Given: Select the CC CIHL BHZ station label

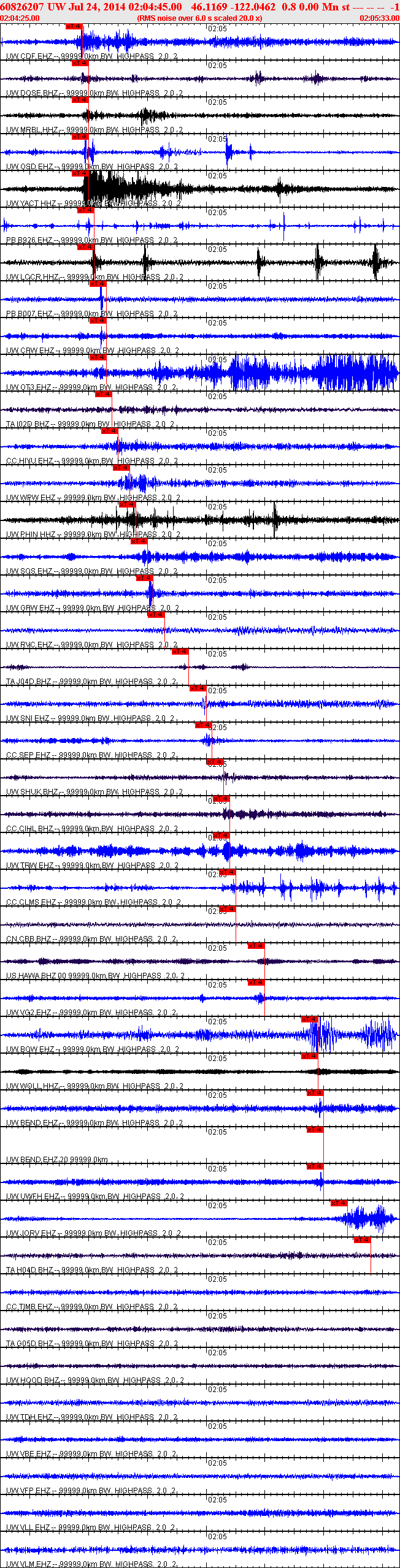Looking at the screenshot, I should pyautogui.click(x=92, y=829).
